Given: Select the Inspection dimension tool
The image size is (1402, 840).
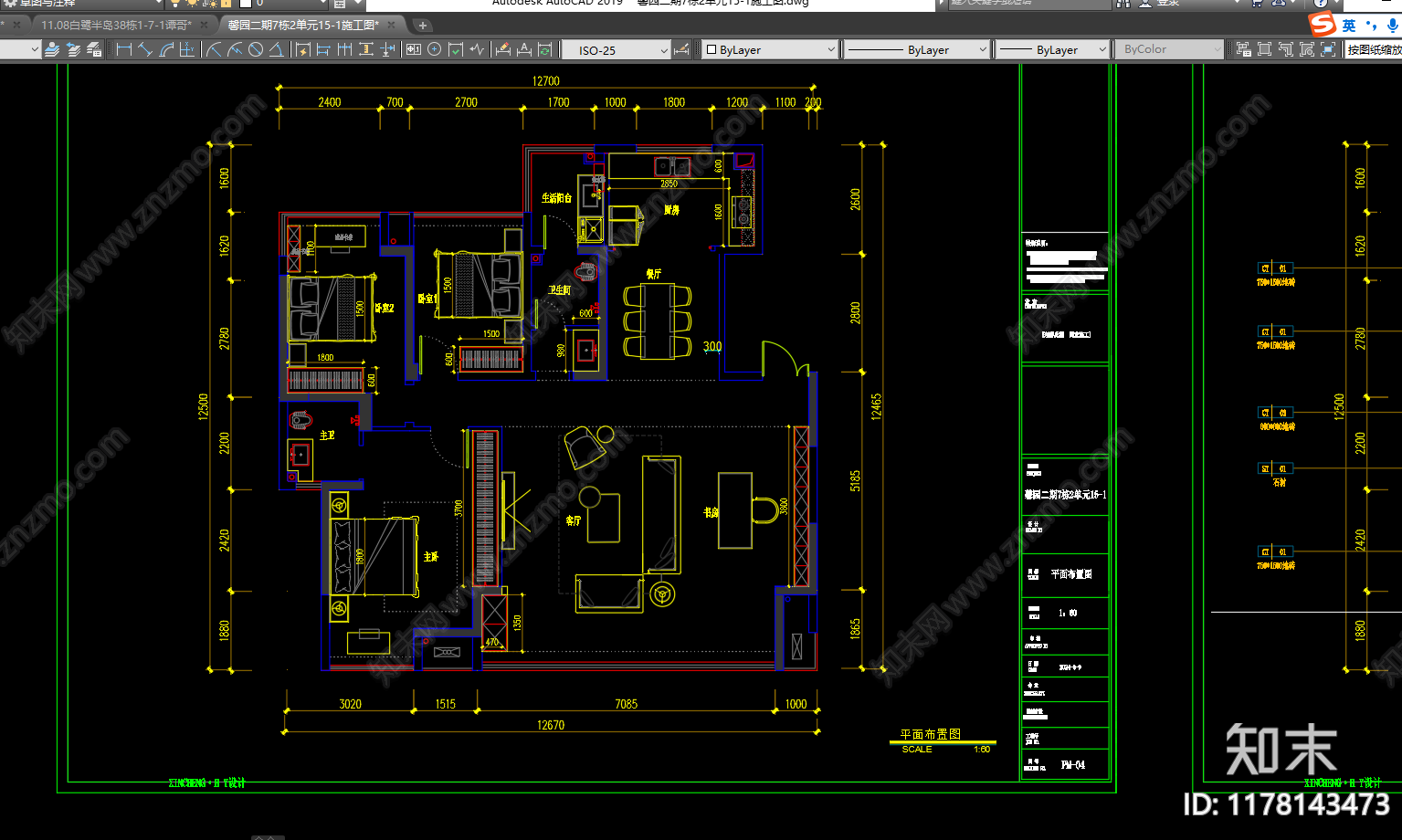Looking at the screenshot, I should coord(455,49).
